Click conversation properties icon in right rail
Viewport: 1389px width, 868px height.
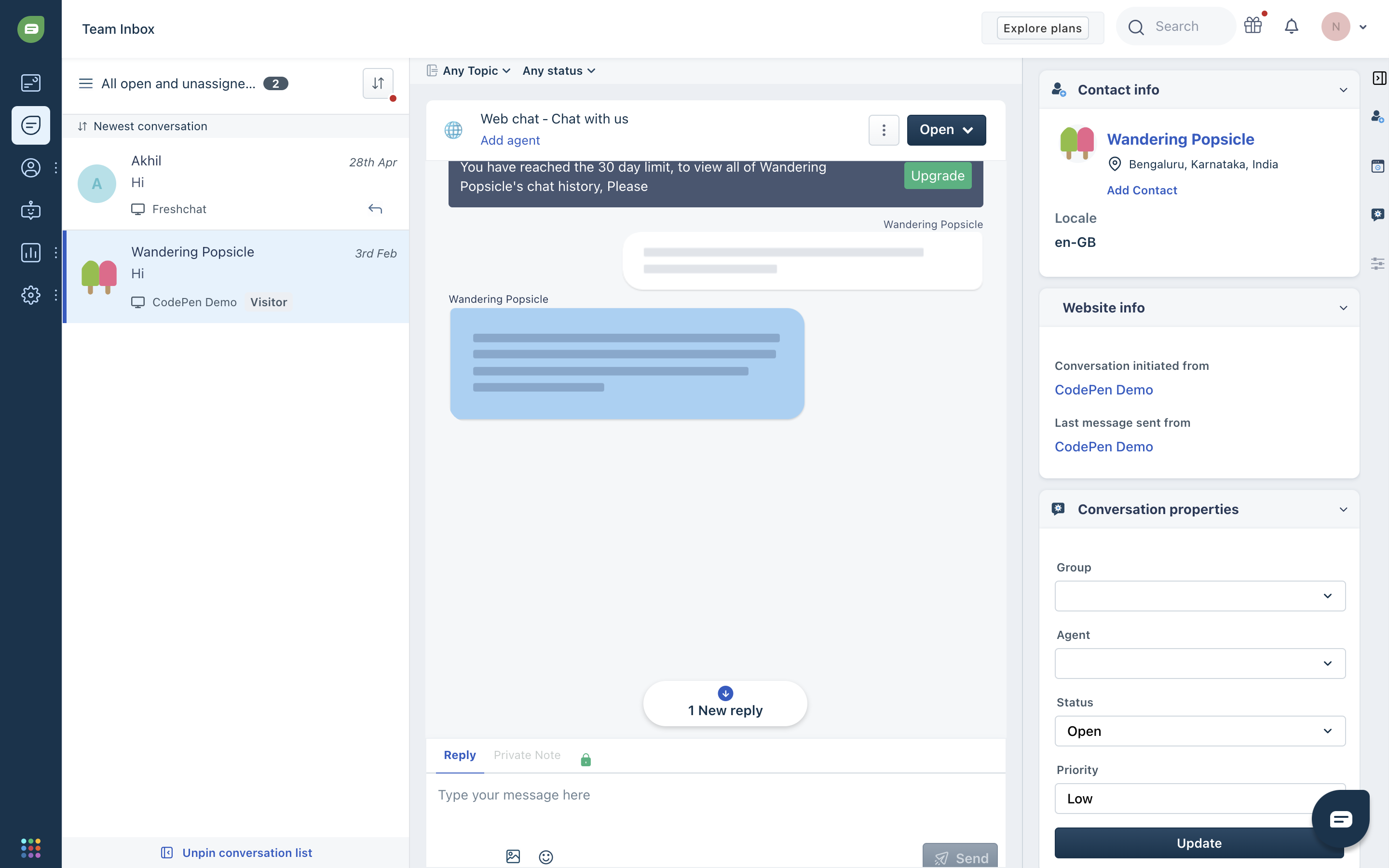click(x=1377, y=215)
